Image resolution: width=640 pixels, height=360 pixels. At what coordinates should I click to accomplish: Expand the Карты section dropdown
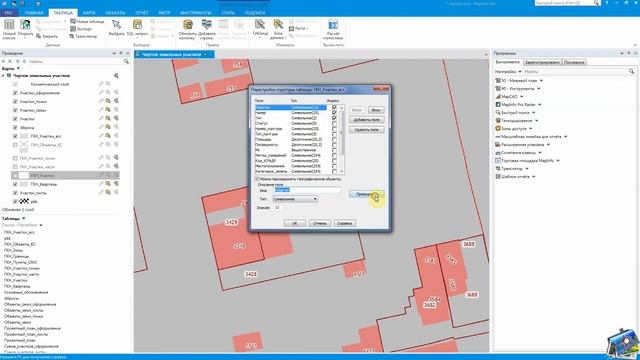18,69
